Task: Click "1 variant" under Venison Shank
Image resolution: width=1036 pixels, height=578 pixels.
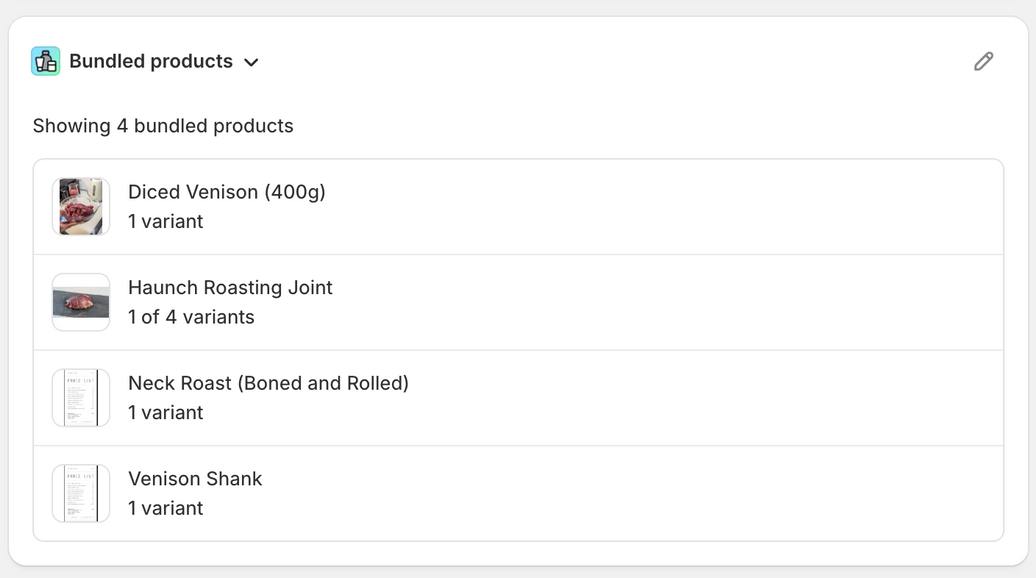Action: (x=166, y=508)
